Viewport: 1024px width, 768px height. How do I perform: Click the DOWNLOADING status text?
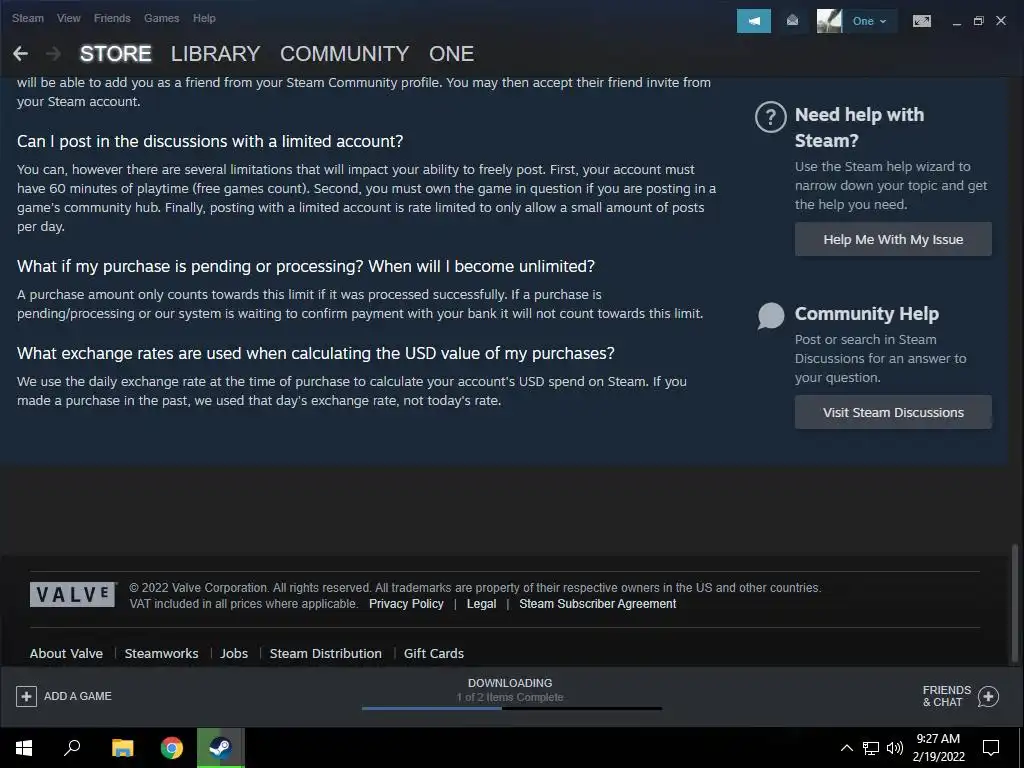(510, 683)
